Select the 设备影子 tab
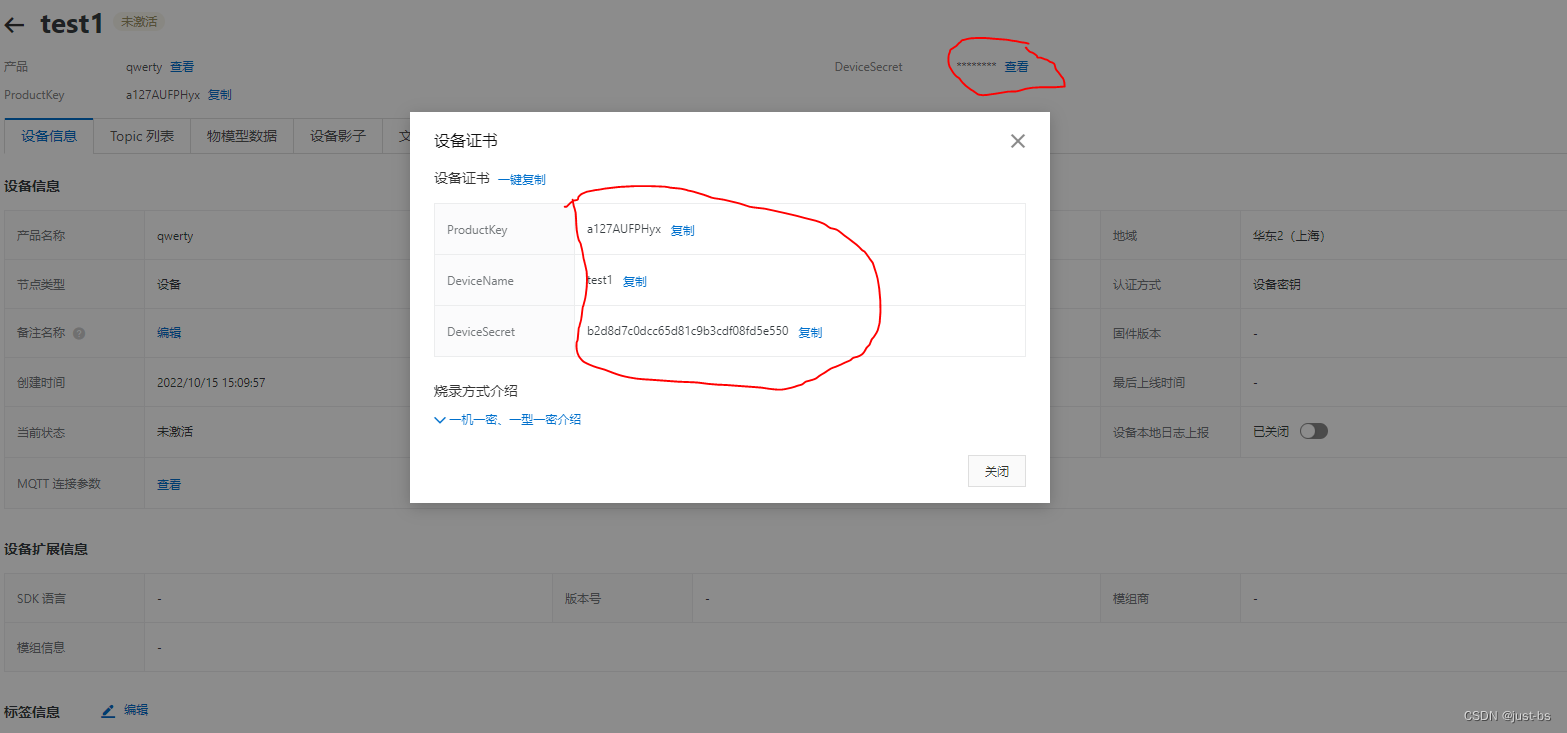Image resolution: width=1567 pixels, height=733 pixels. pyautogui.click(x=337, y=136)
